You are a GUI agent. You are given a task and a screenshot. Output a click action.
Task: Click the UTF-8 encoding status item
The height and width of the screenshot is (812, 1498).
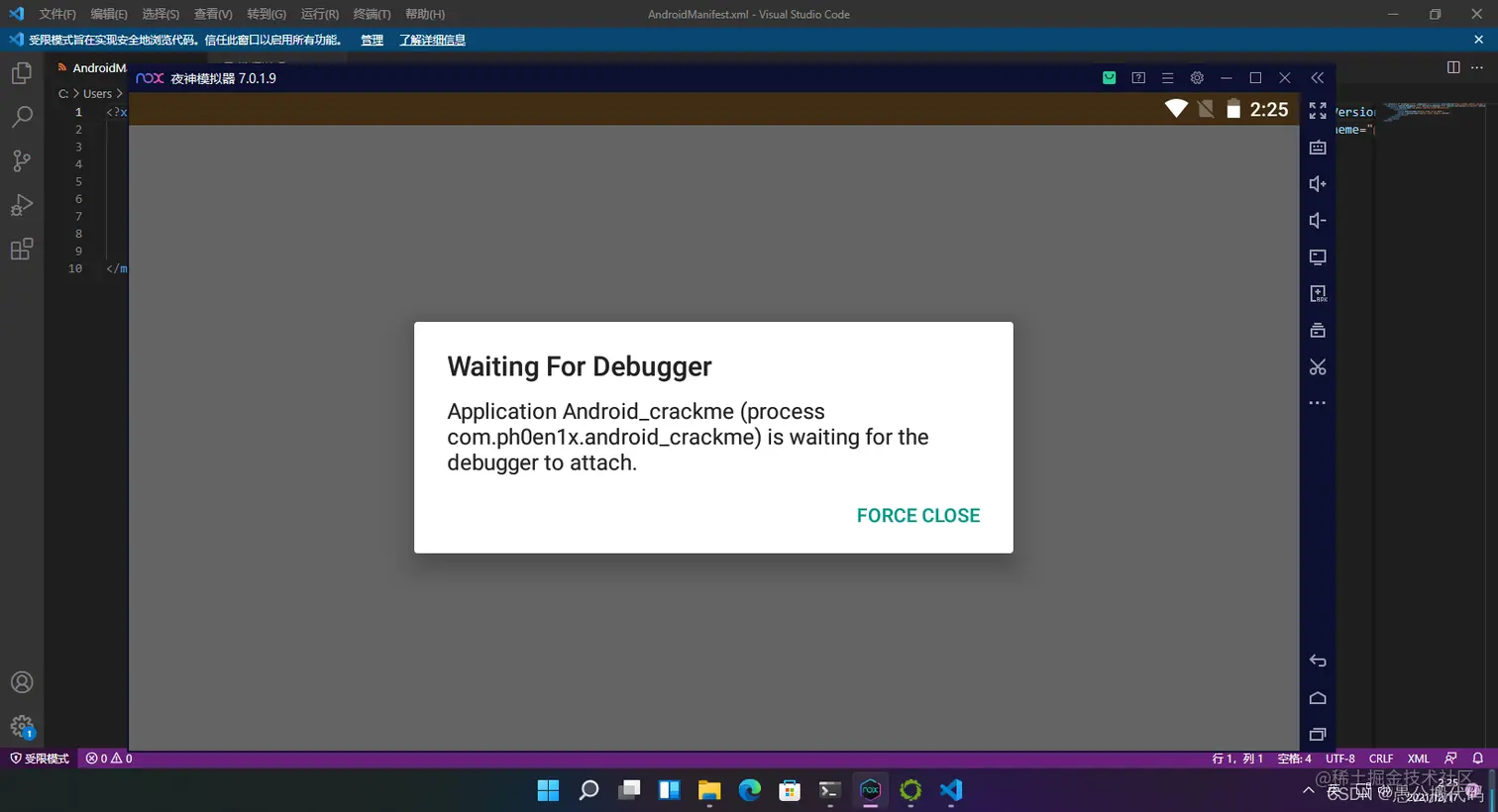1340,759
